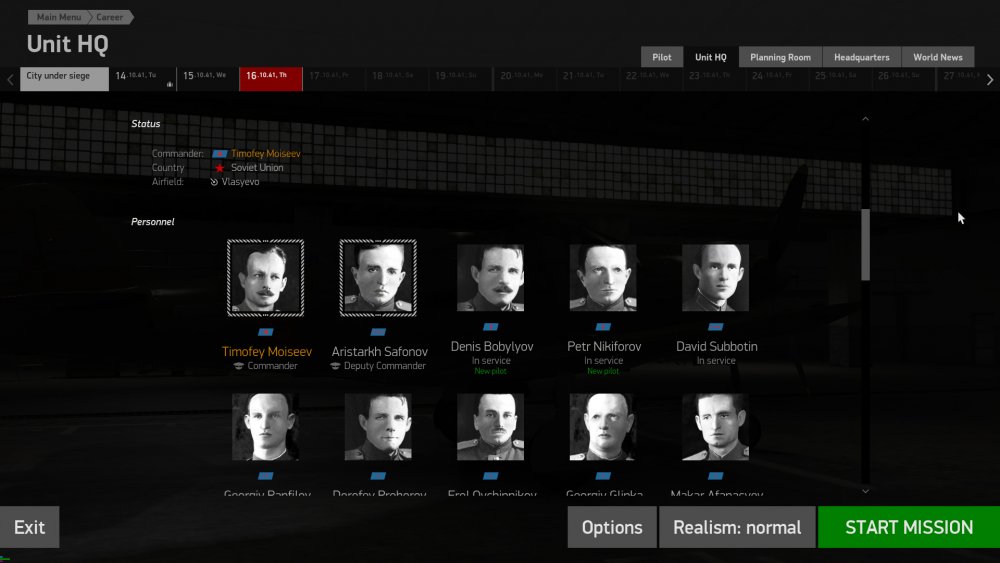Screen dimensions: 1000x563
Task: Select Aristarkh Safonov's portrait
Action: coord(378,277)
